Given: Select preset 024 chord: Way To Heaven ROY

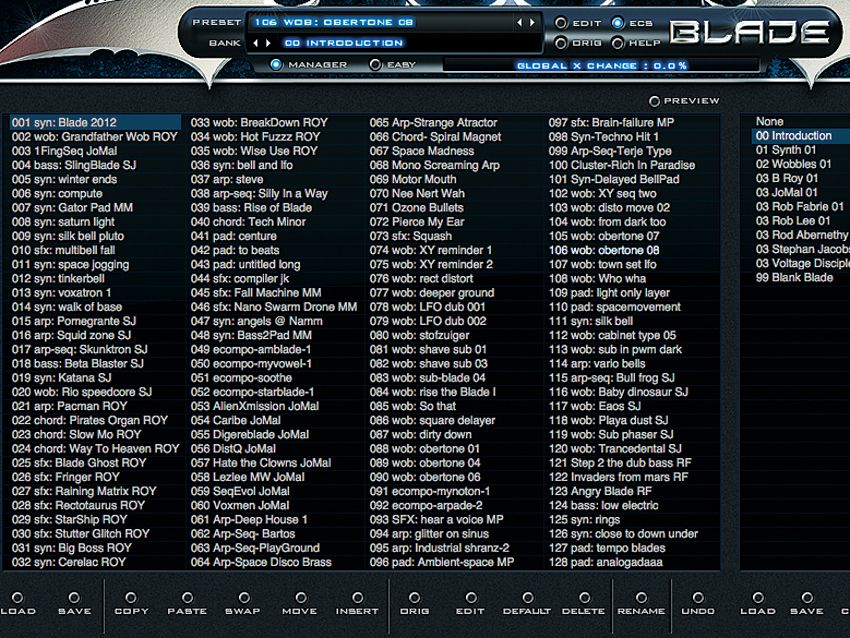Looking at the screenshot, I should click(95, 448).
